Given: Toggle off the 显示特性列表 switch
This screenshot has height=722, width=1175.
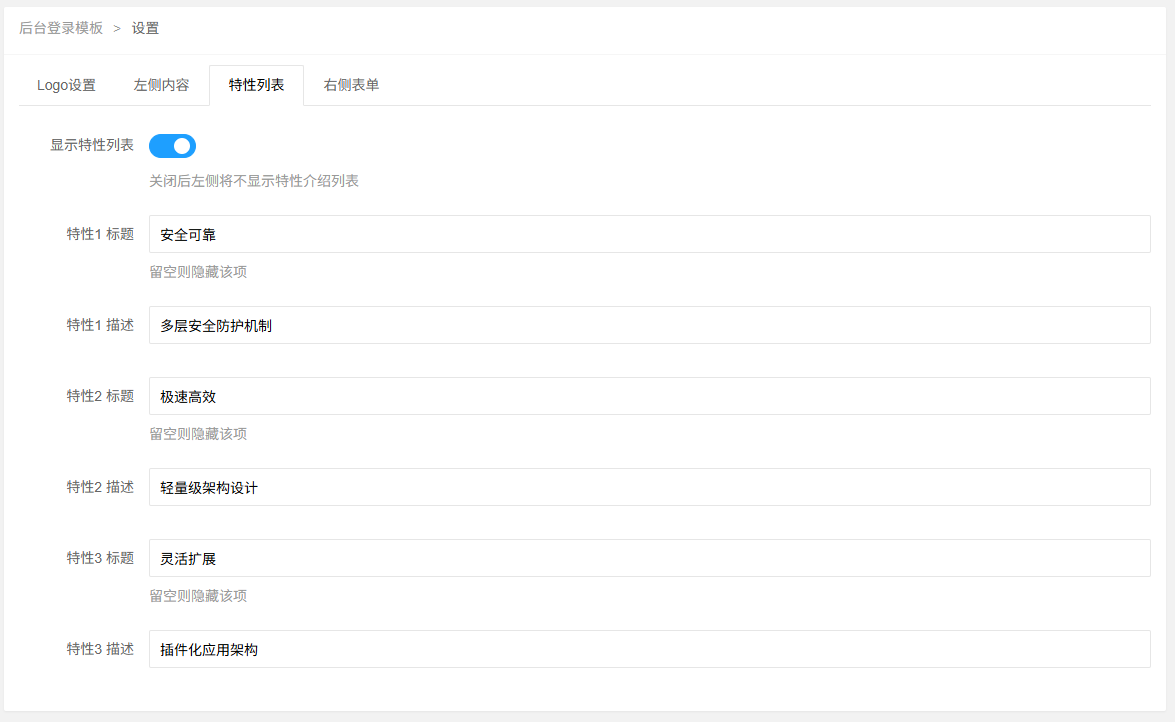Looking at the screenshot, I should (x=172, y=146).
